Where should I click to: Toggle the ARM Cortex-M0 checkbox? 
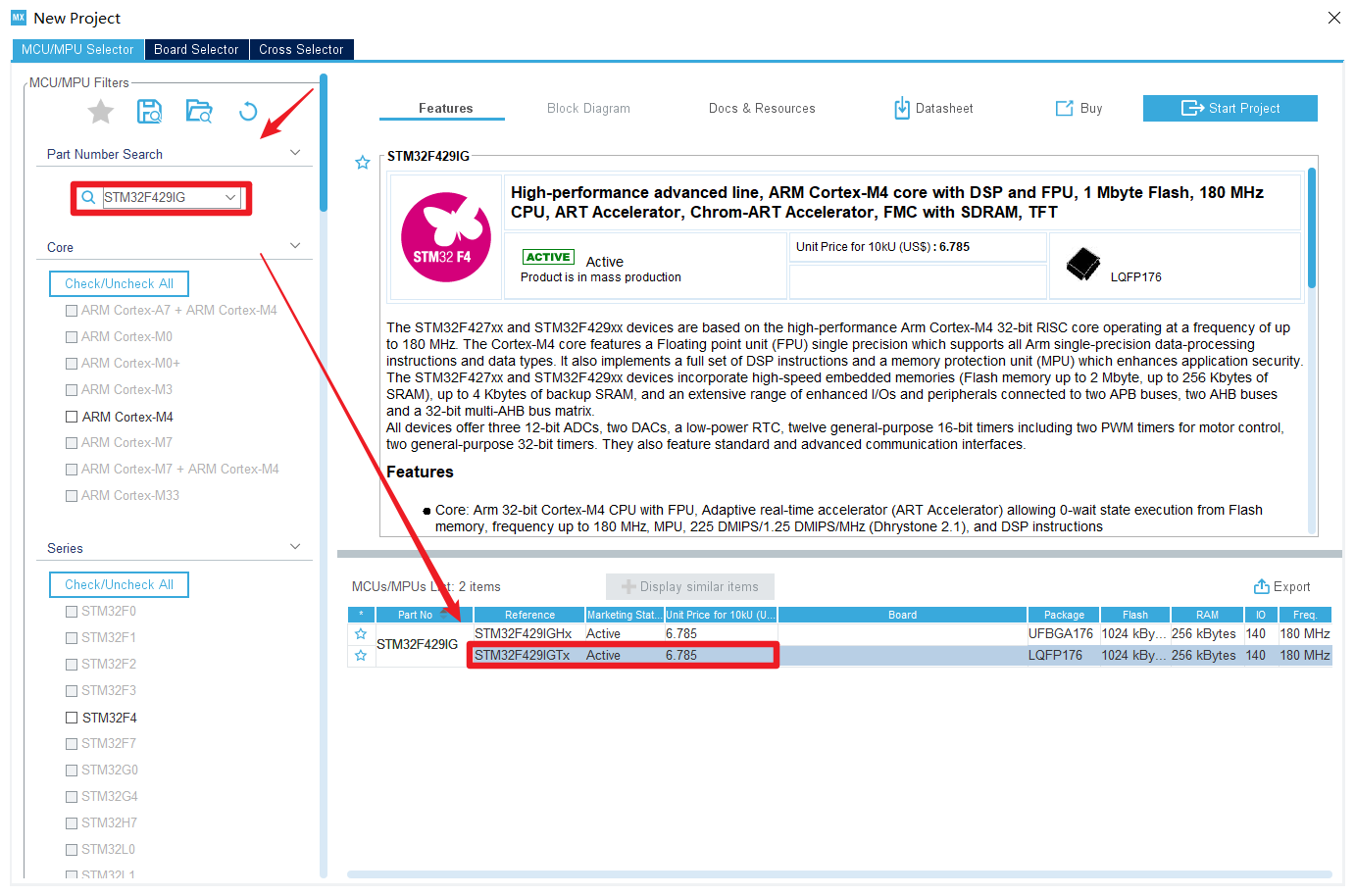point(72,337)
